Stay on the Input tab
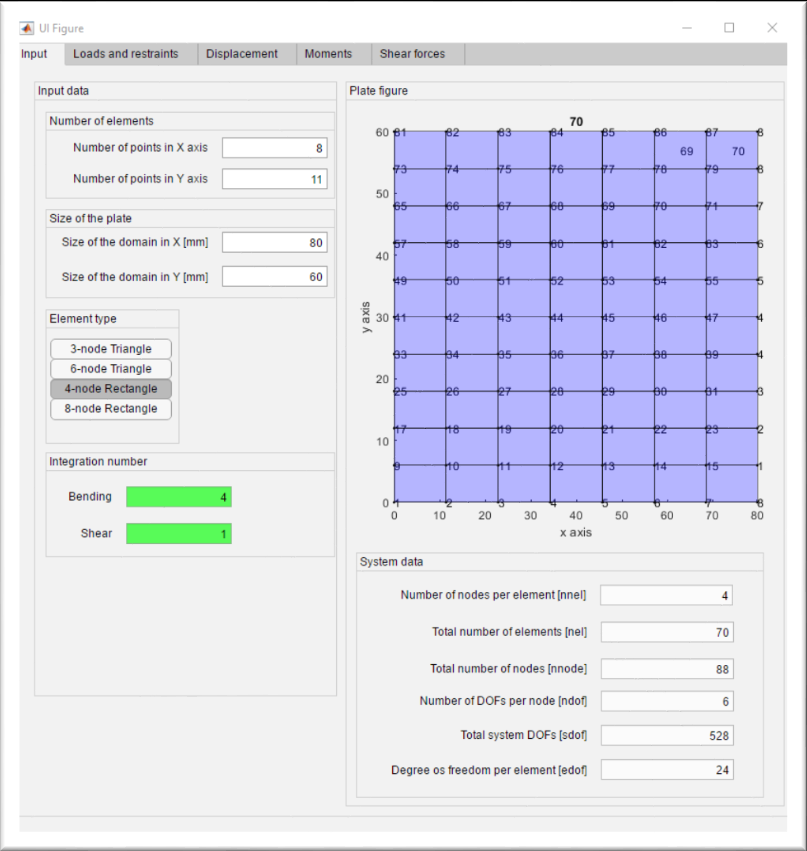807x851 pixels. [36, 54]
